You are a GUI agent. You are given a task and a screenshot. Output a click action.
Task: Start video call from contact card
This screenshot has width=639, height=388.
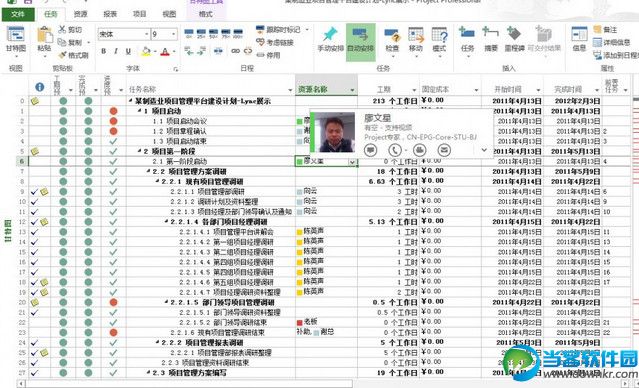point(419,150)
